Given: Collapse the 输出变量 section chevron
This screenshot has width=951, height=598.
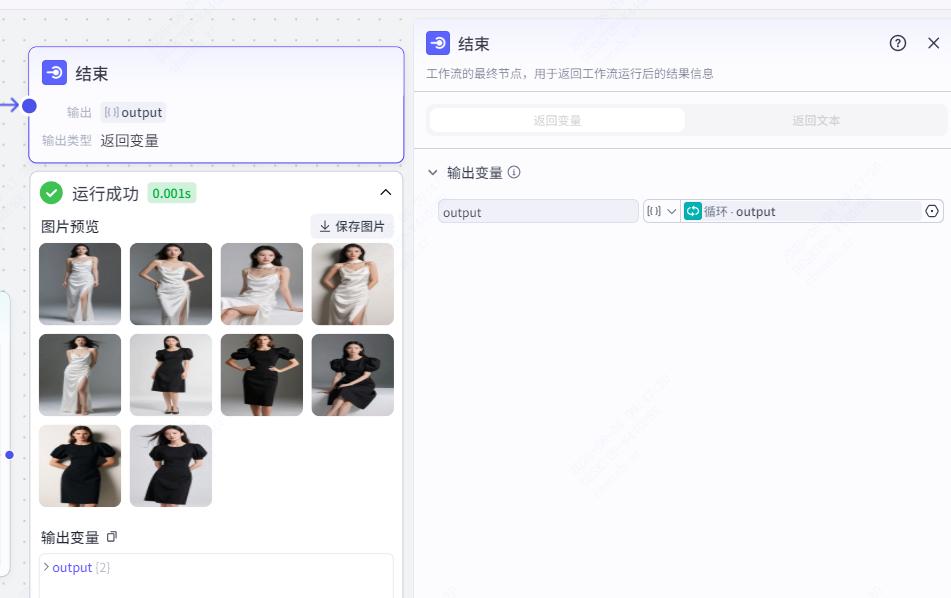Looking at the screenshot, I should click(x=433, y=171).
